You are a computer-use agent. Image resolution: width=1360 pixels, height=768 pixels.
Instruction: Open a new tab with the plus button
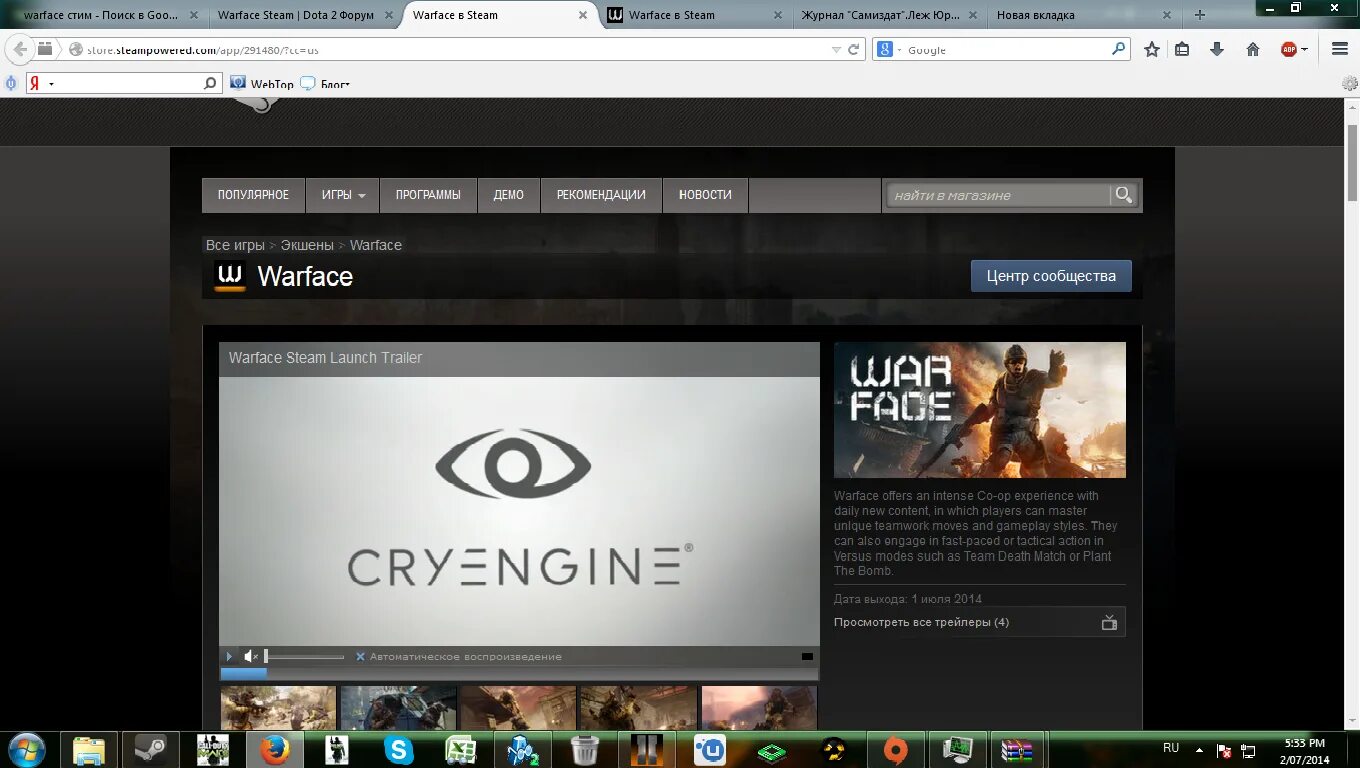(1200, 15)
